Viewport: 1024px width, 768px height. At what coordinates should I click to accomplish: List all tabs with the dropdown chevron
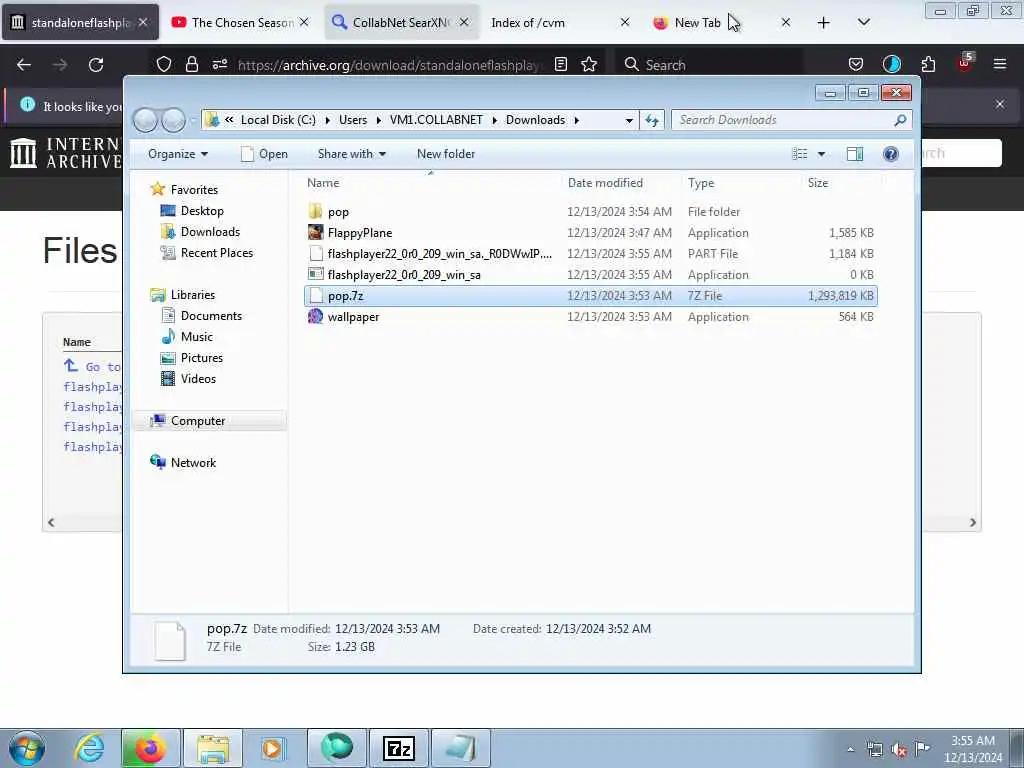(x=863, y=23)
